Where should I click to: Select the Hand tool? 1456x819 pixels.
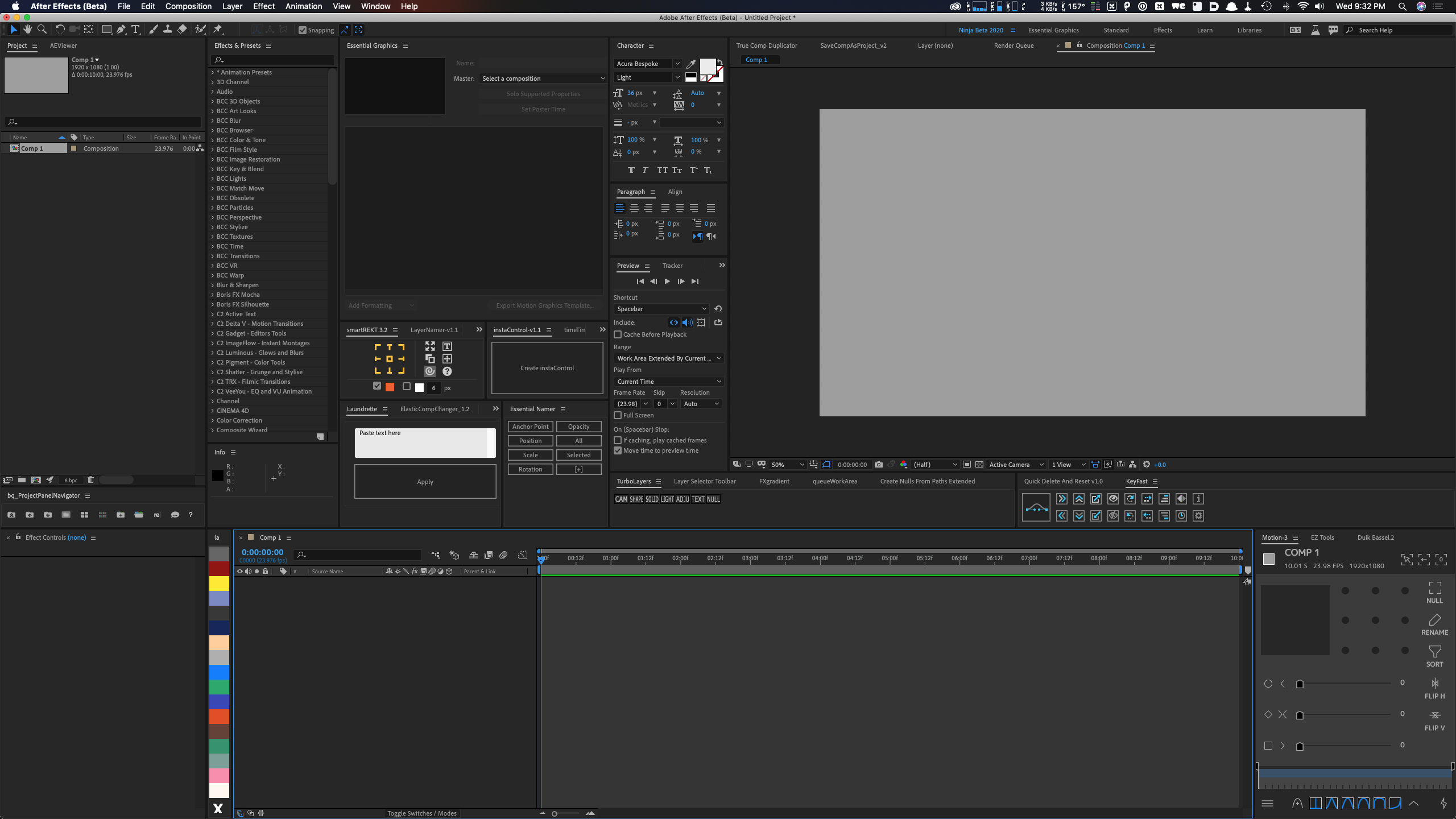click(27, 29)
